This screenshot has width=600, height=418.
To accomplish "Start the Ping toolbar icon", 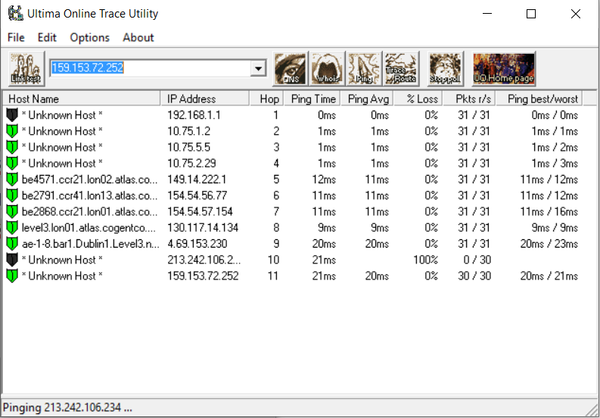I will (x=364, y=68).
